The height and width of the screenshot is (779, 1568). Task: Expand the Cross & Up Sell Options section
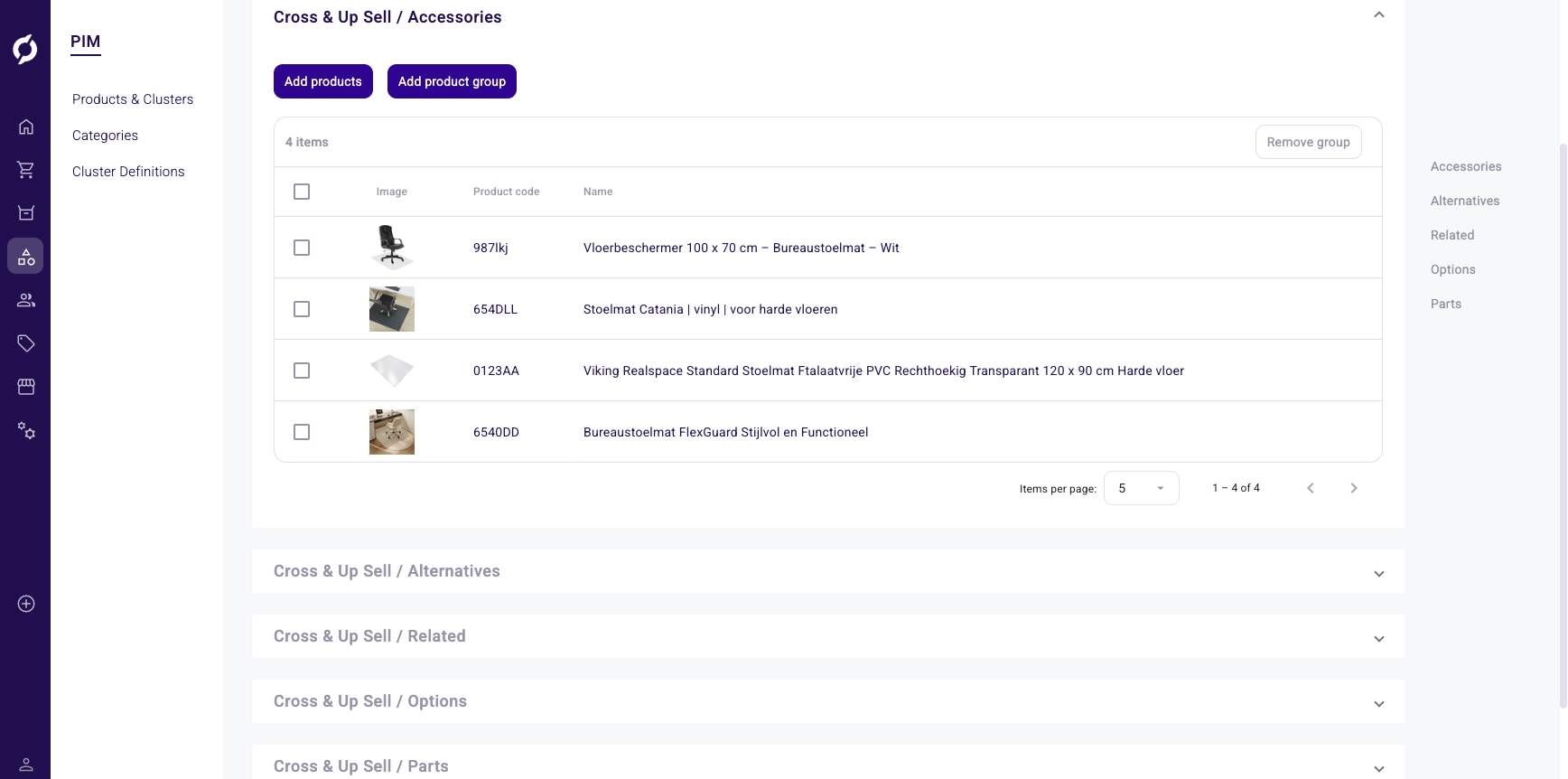[x=1379, y=704]
